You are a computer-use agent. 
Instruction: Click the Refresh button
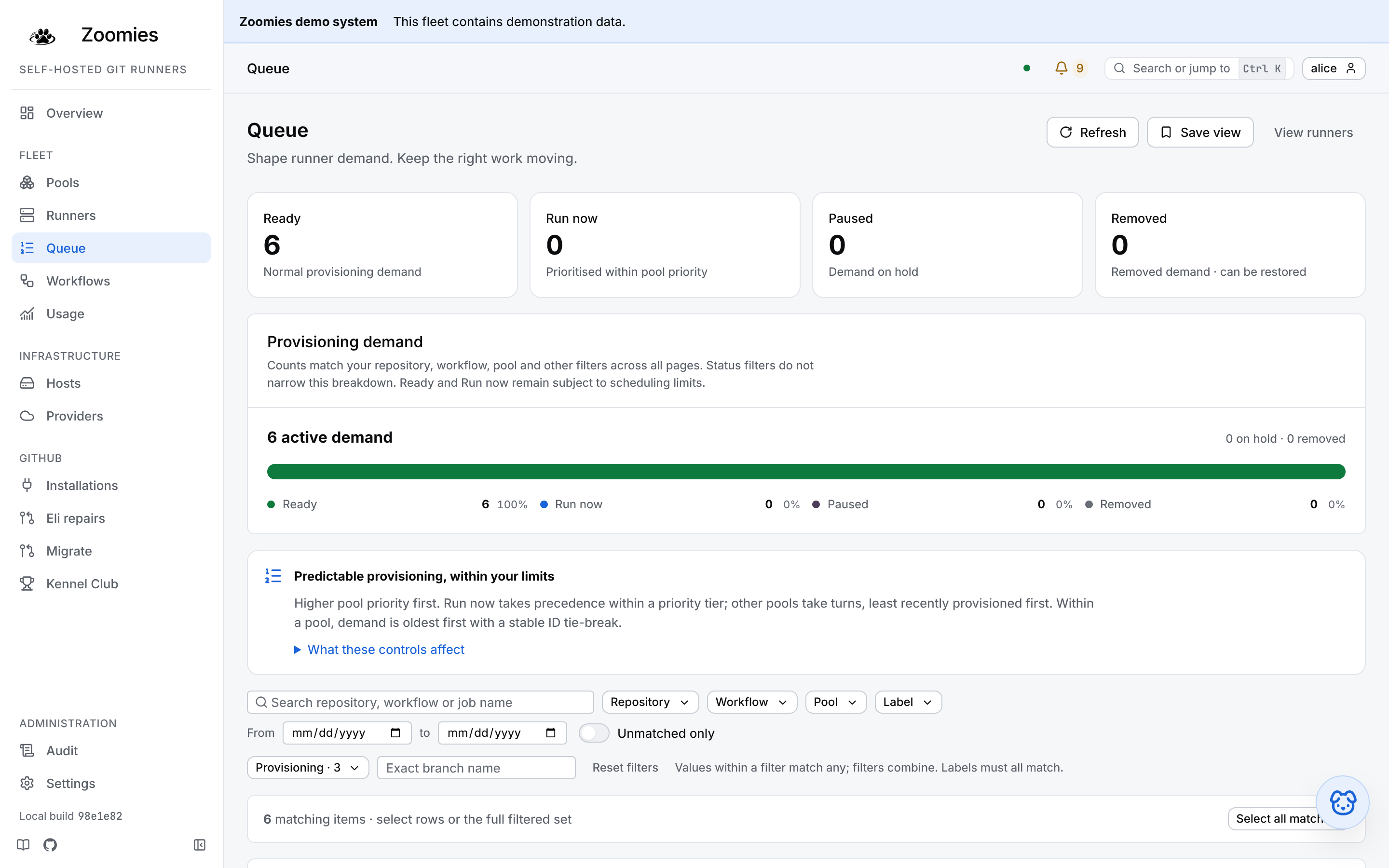point(1092,132)
